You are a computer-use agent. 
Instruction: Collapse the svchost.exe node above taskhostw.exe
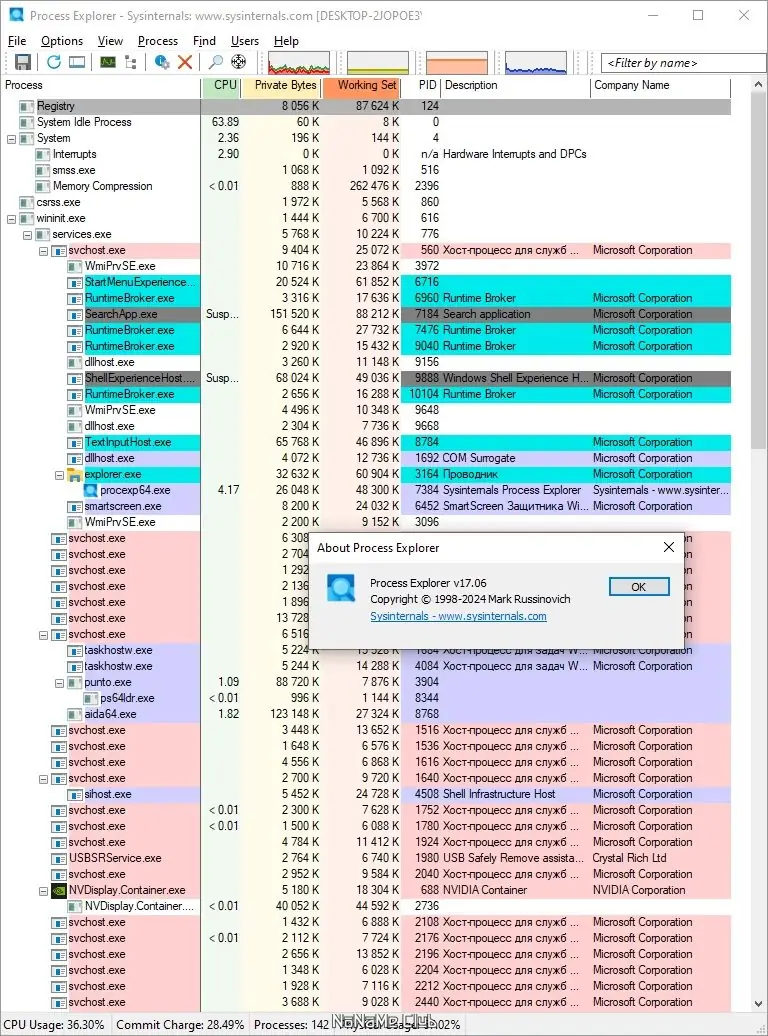point(43,634)
